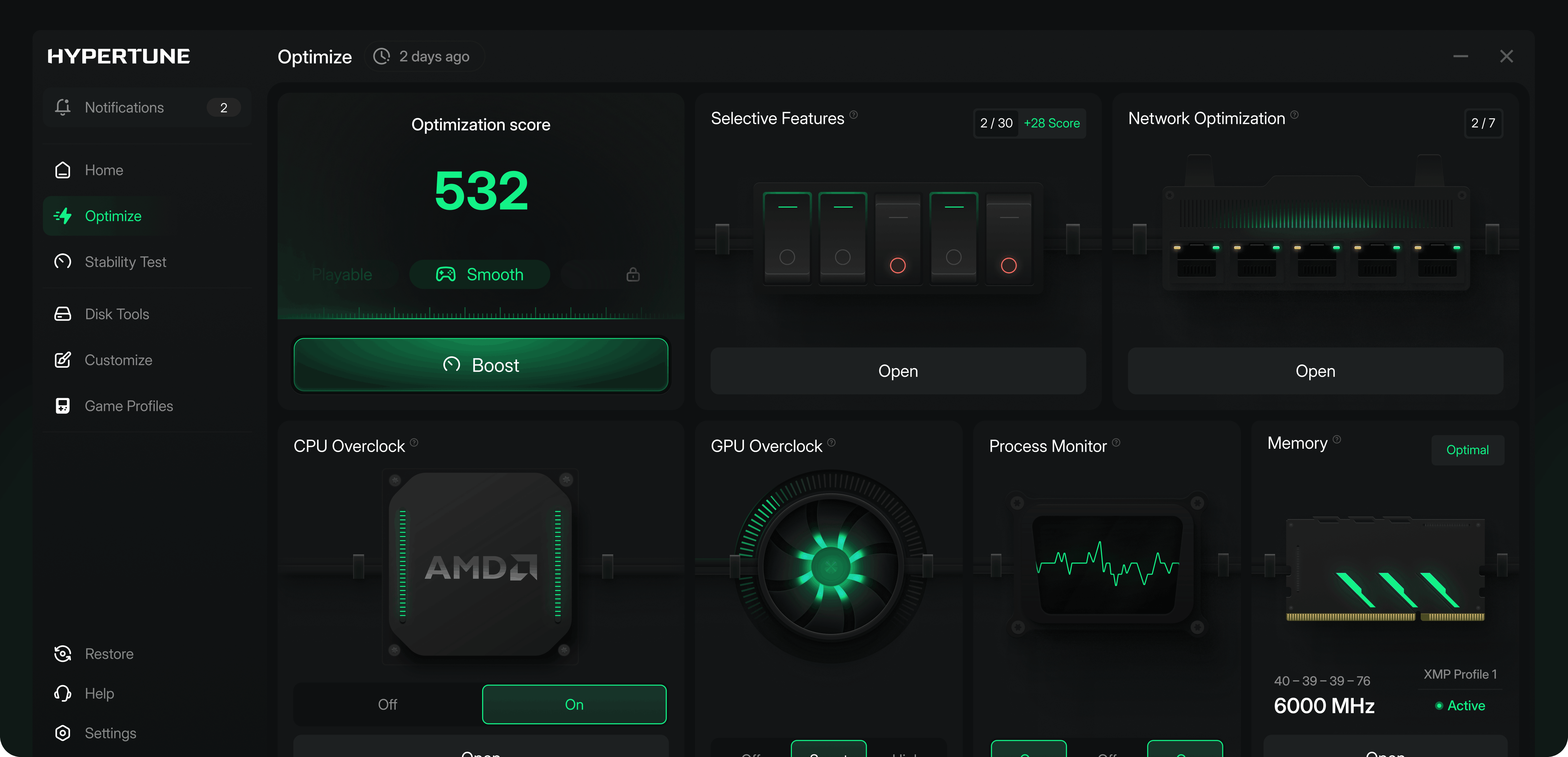Click the Customize pencil icon

click(63, 359)
